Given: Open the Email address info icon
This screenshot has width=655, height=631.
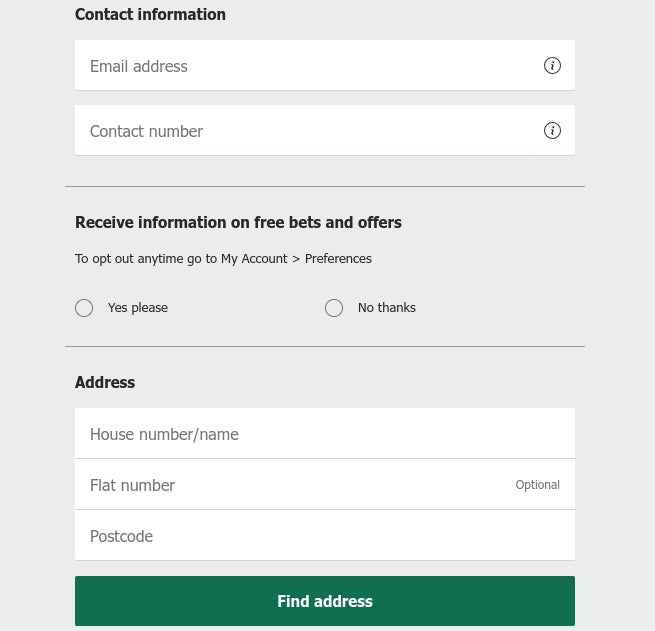Looking at the screenshot, I should (552, 66).
